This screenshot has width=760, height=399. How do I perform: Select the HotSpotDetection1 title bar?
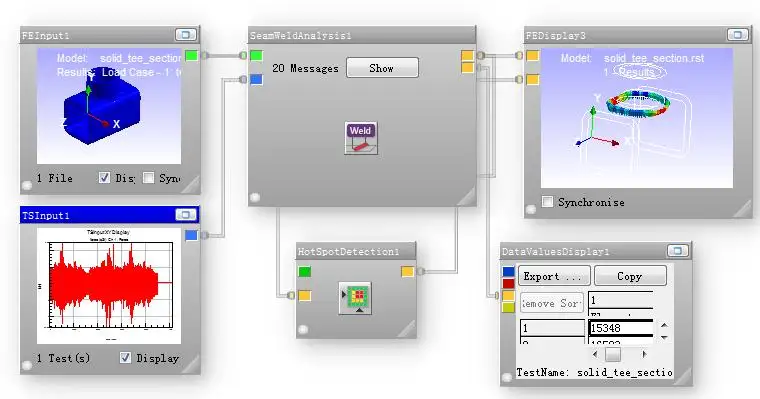click(356, 251)
